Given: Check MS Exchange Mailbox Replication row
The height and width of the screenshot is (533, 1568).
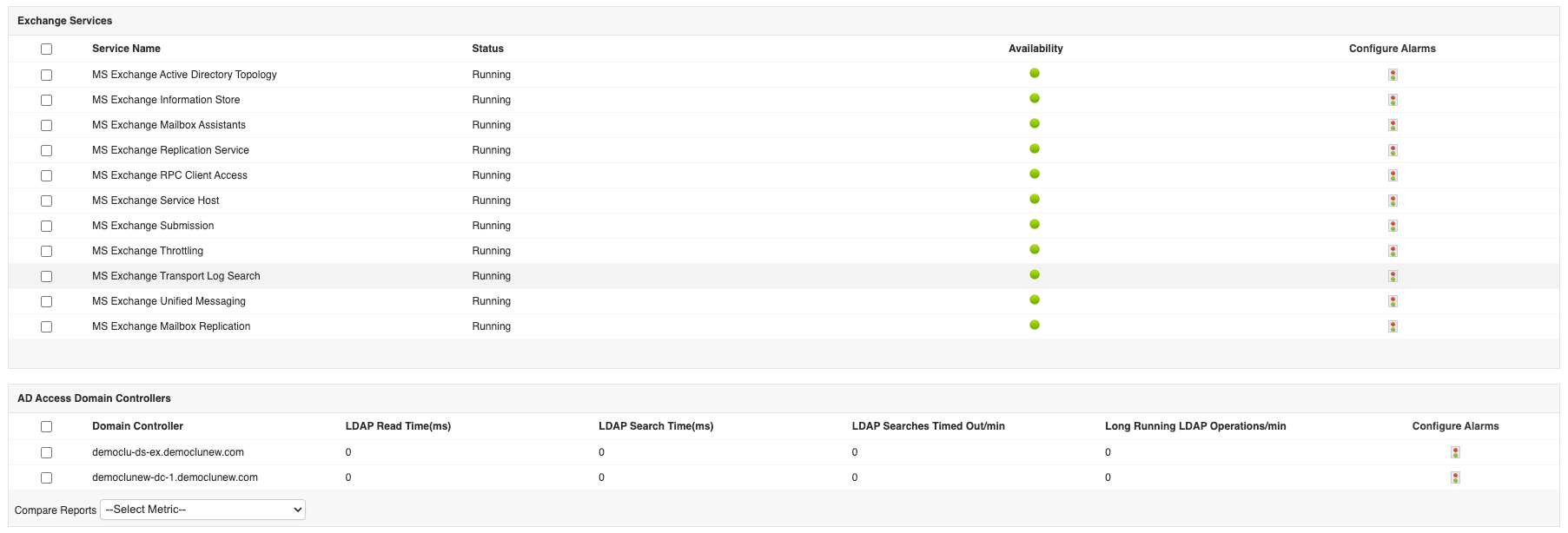Looking at the screenshot, I should click(x=46, y=327).
